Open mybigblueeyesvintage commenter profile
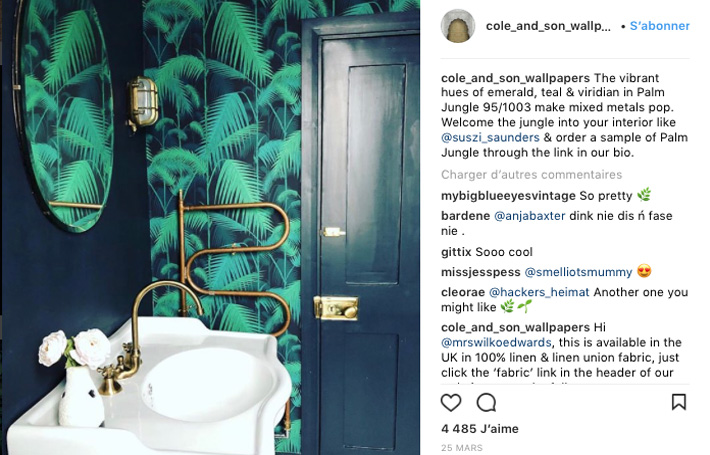 (x=508, y=196)
